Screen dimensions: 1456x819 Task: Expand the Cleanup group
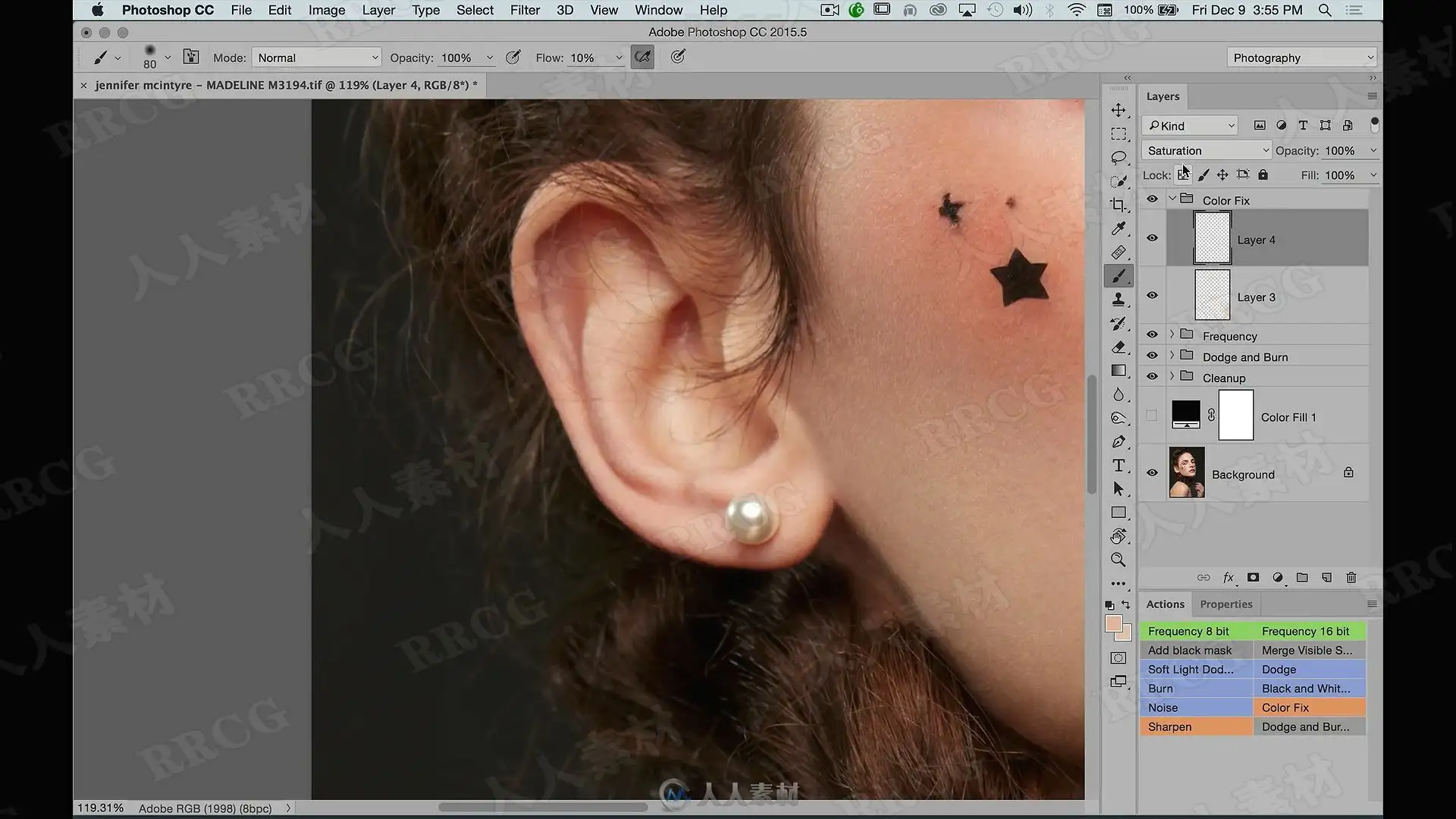click(1172, 376)
